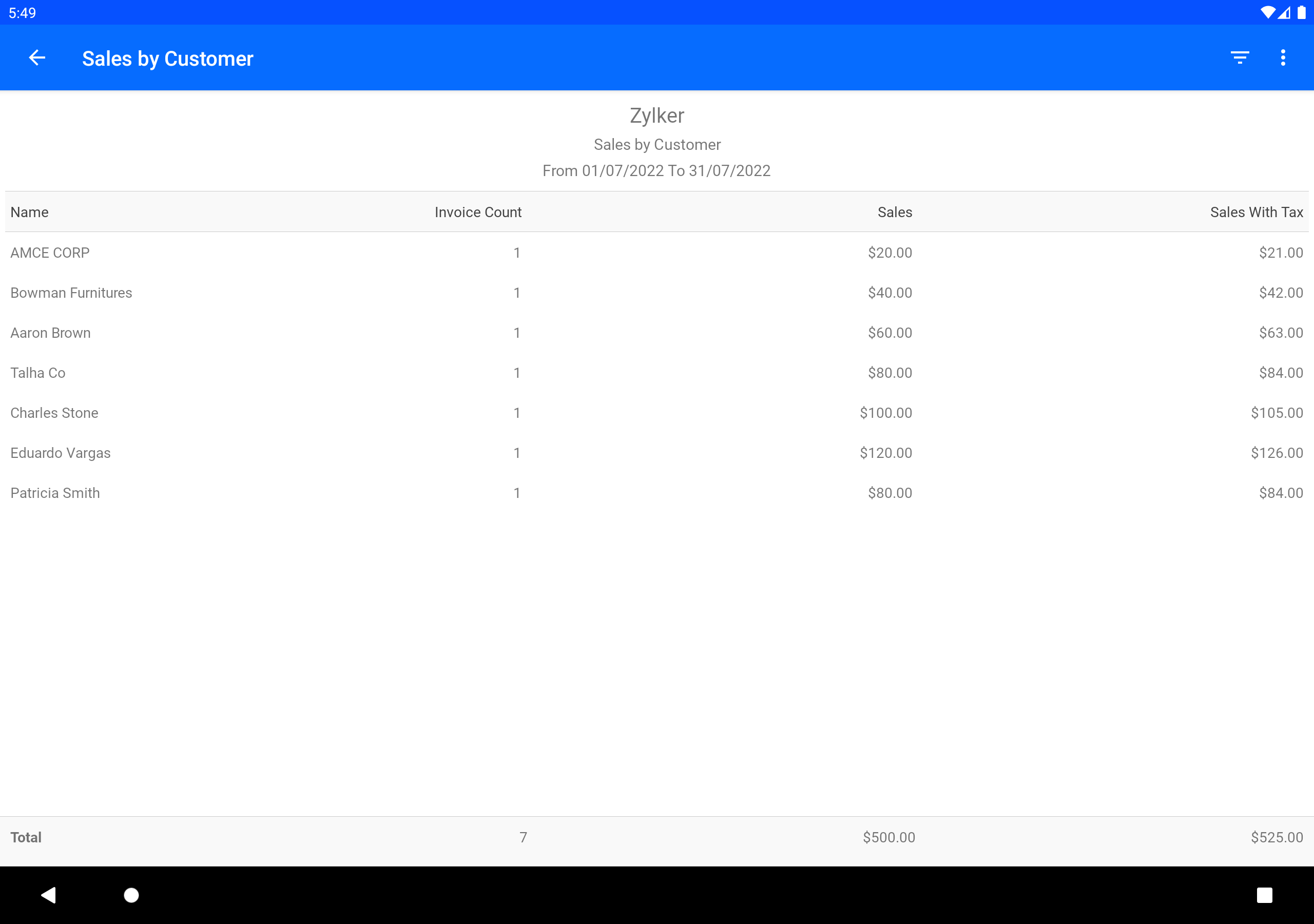Viewport: 1314px width, 924px height.
Task: Tap the report date range text
Action: pyautogui.click(x=656, y=170)
